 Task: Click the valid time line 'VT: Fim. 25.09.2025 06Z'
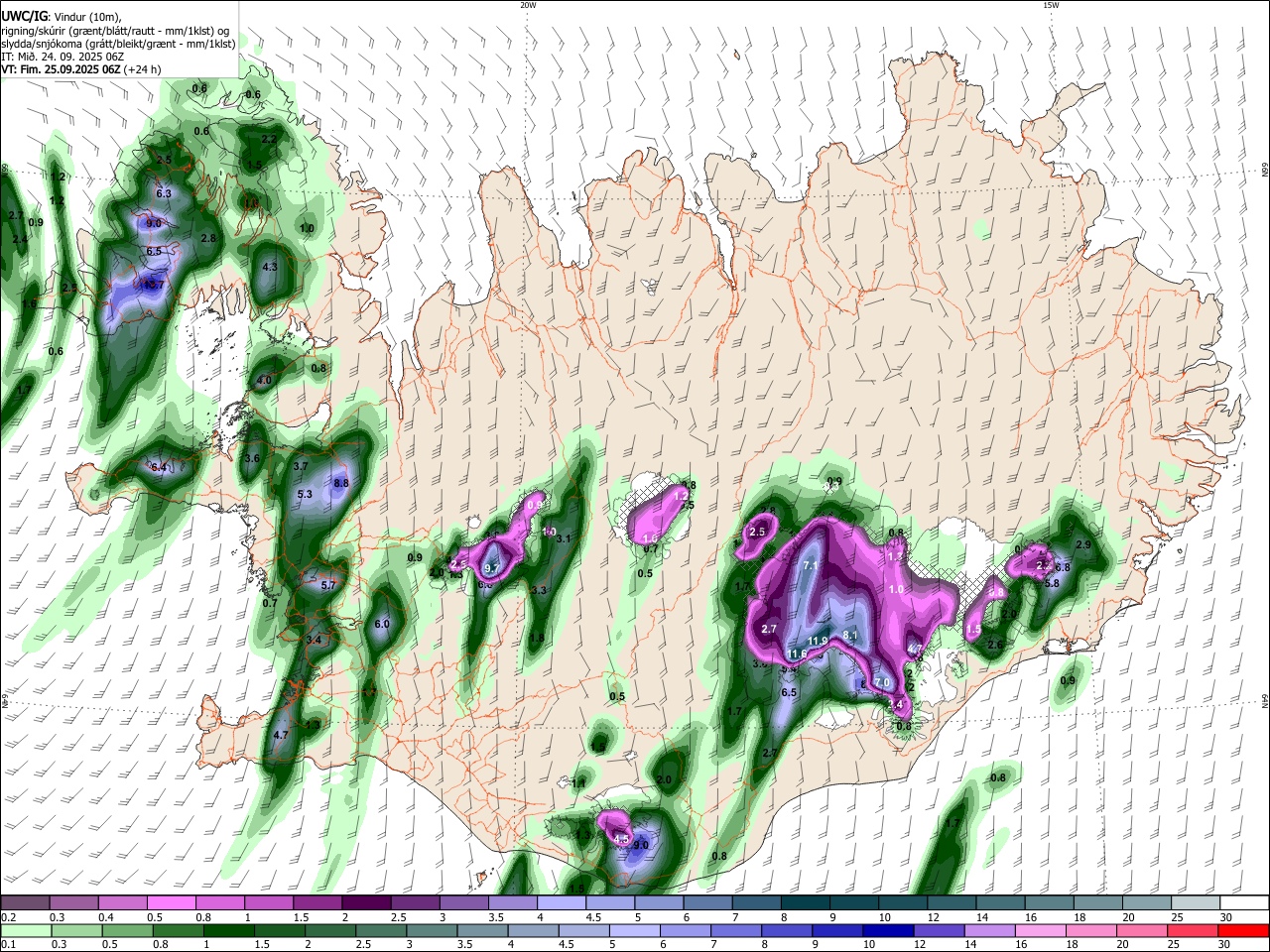[x=61, y=69]
